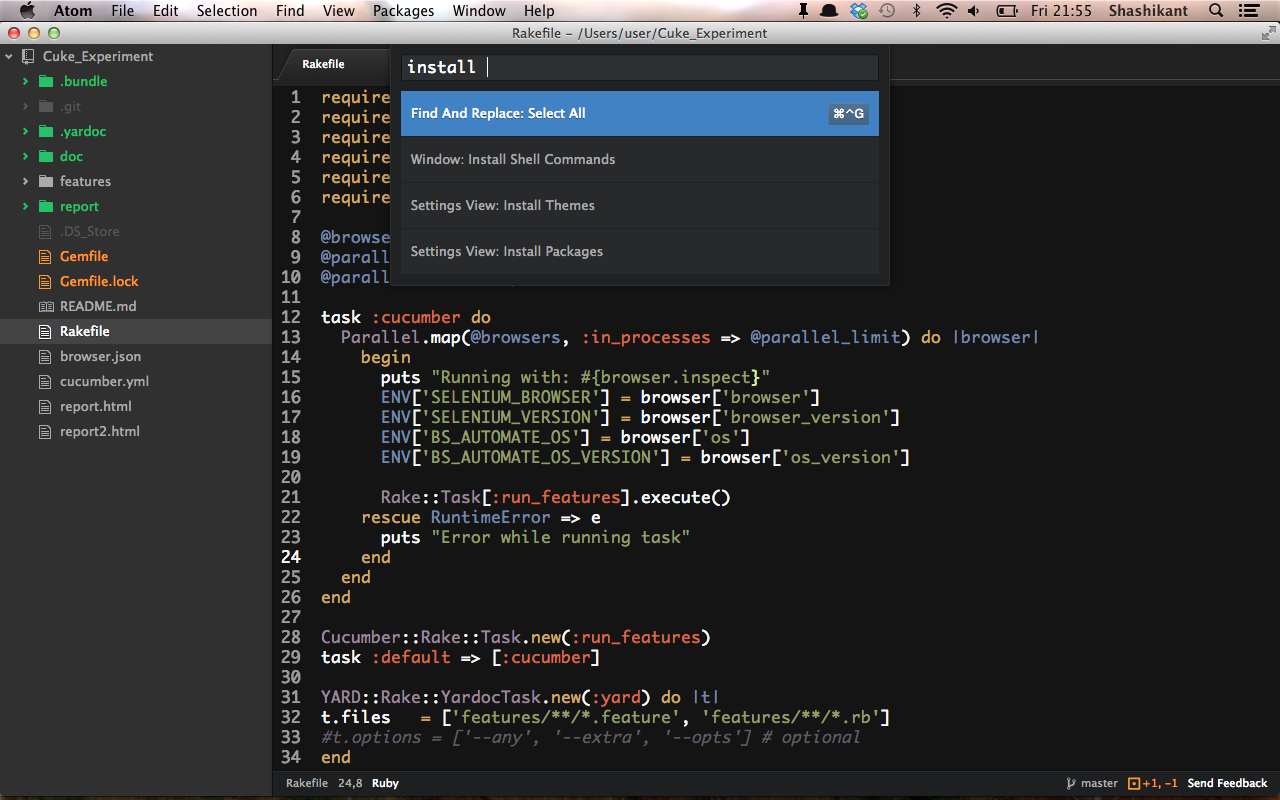The image size is (1280, 800).
Task: Open report.html from the tree
Action: (x=96, y=406)
